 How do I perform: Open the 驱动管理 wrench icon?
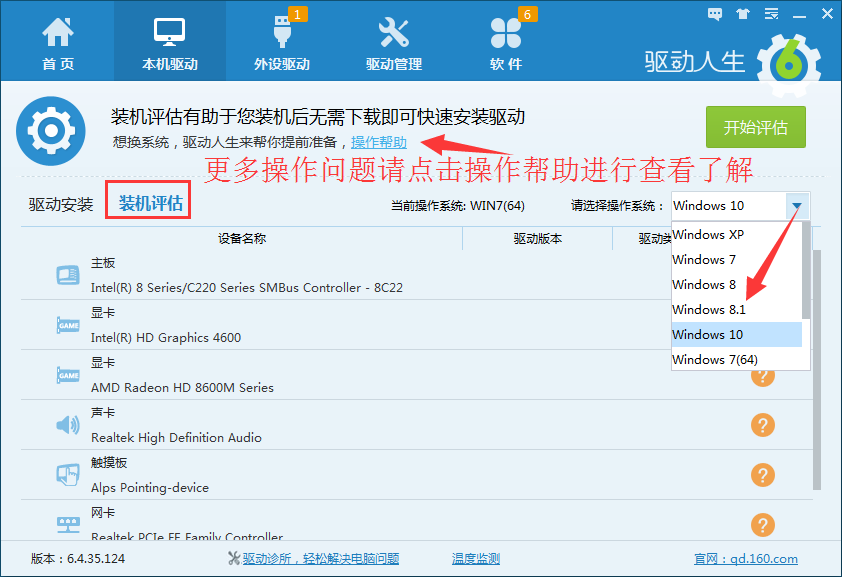[x=394, y=32]
